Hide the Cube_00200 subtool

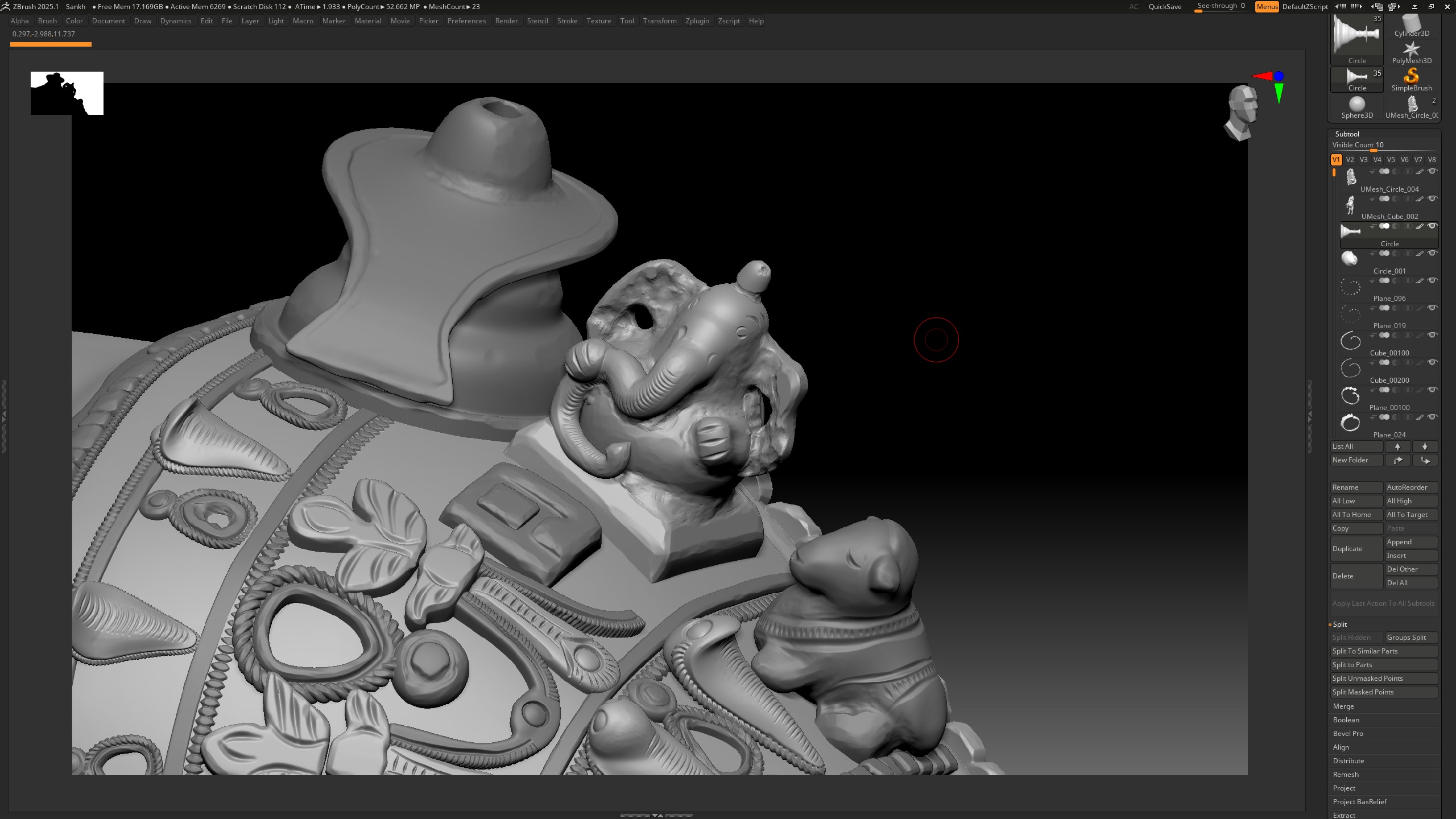(1433, 362)
